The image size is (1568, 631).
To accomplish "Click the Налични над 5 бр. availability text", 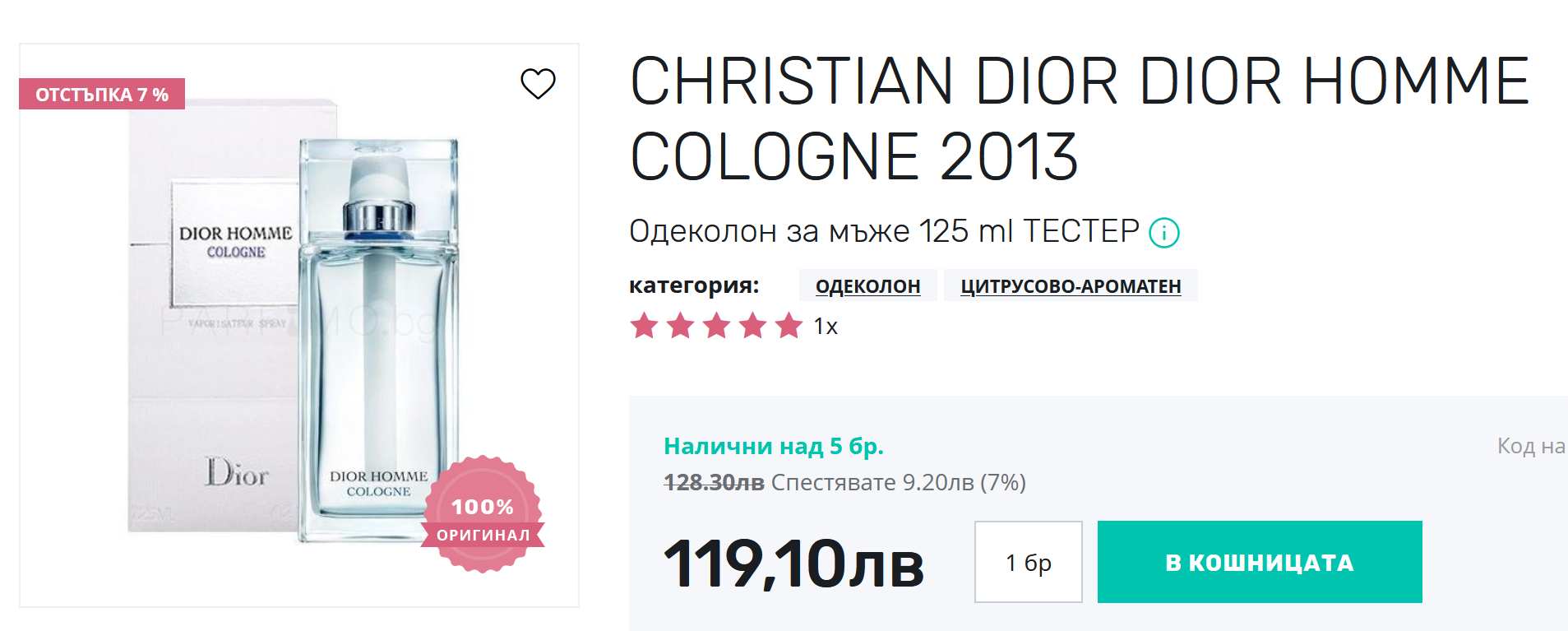I will 773,446.
